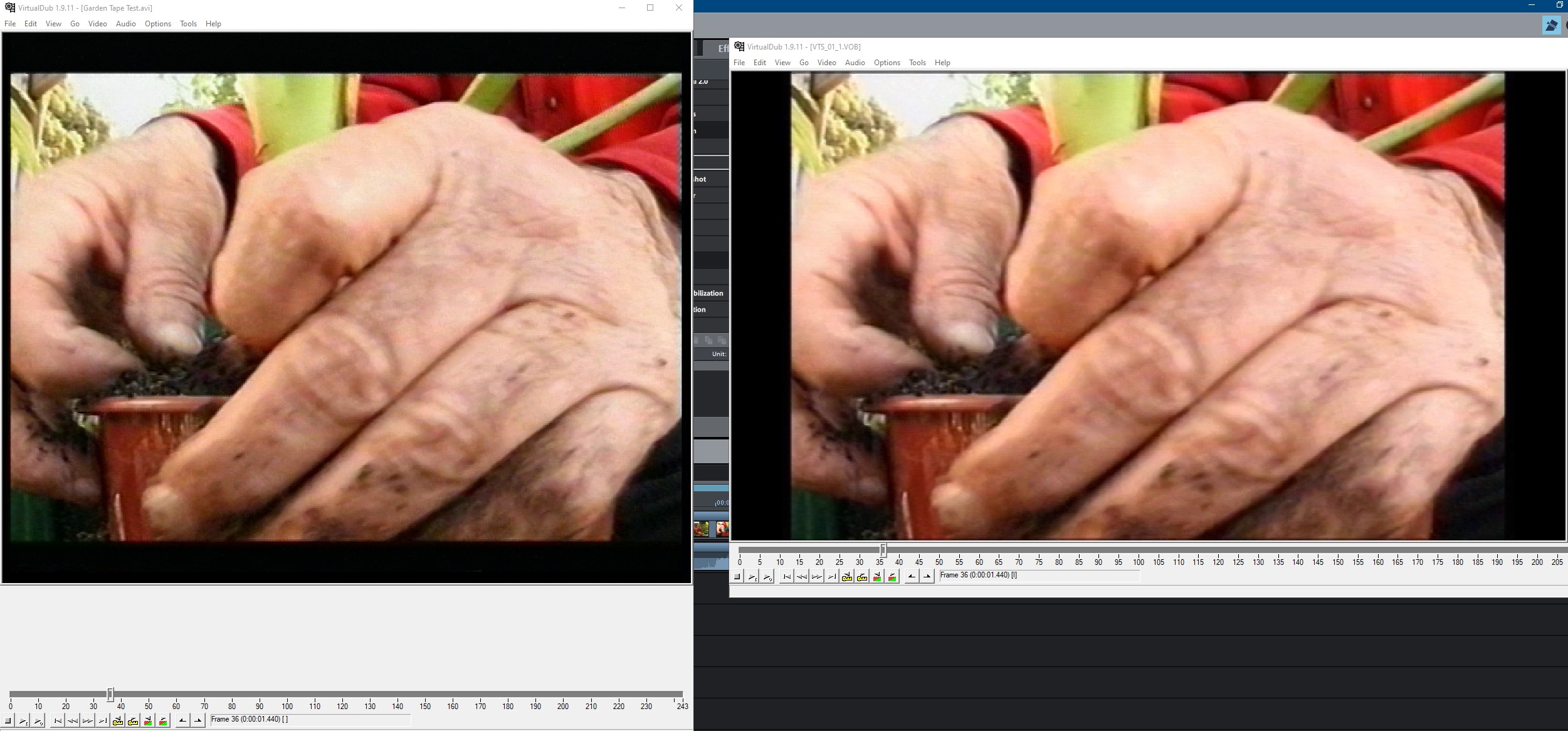The width and height of the screenshot is (1568, 731).
Task: Click Garden Tape timeline slider at frame 100
Action: (x=287, y=694)
